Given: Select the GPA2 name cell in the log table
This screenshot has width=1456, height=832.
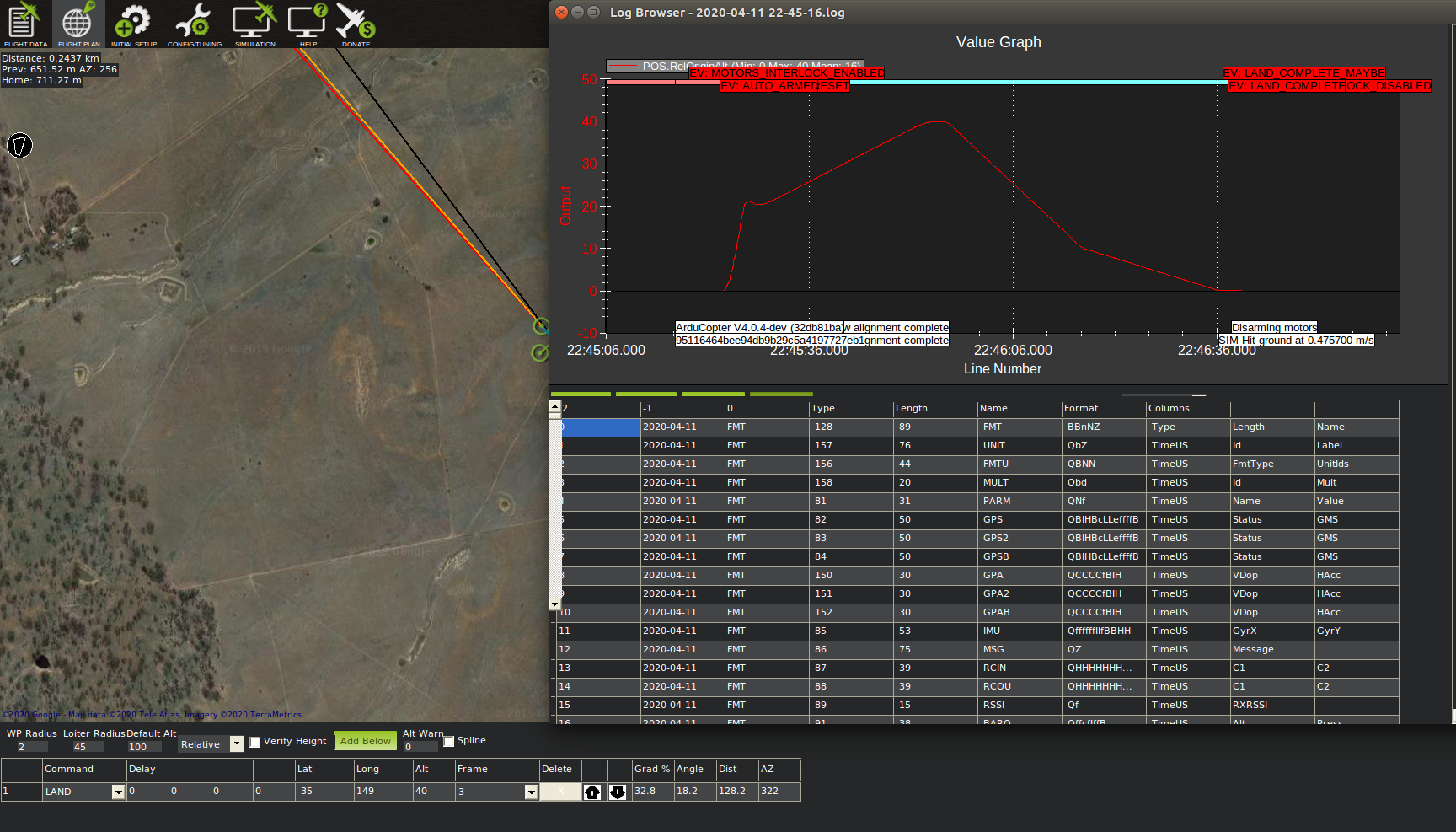Looking at the screenshot, I should pyautogui.click(x=1020, y=594).
